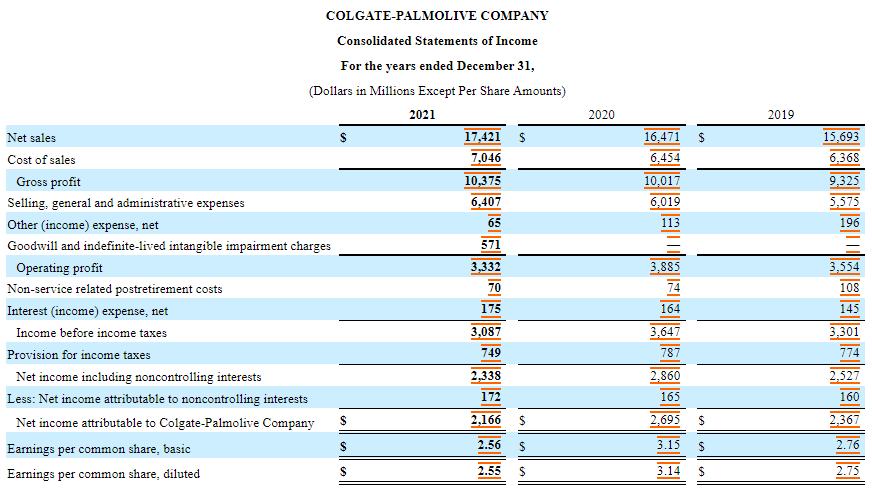Select 'Net income including noncontrolling interests' label
Screen dimensions: 872x492
pyautogui.click(x=138, y=377)
